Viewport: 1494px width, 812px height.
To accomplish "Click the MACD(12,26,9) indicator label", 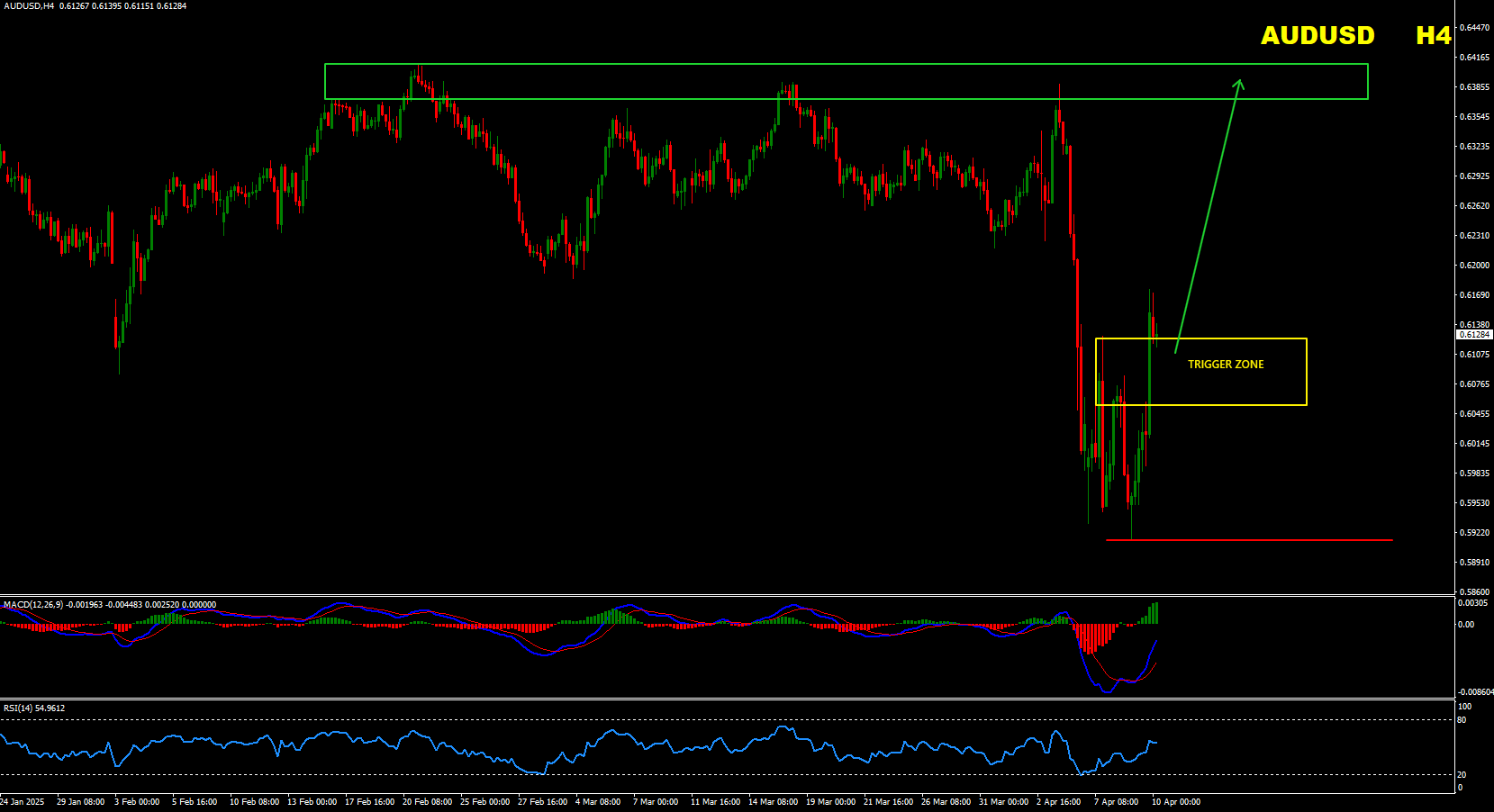I will click(x=33, y=605).
